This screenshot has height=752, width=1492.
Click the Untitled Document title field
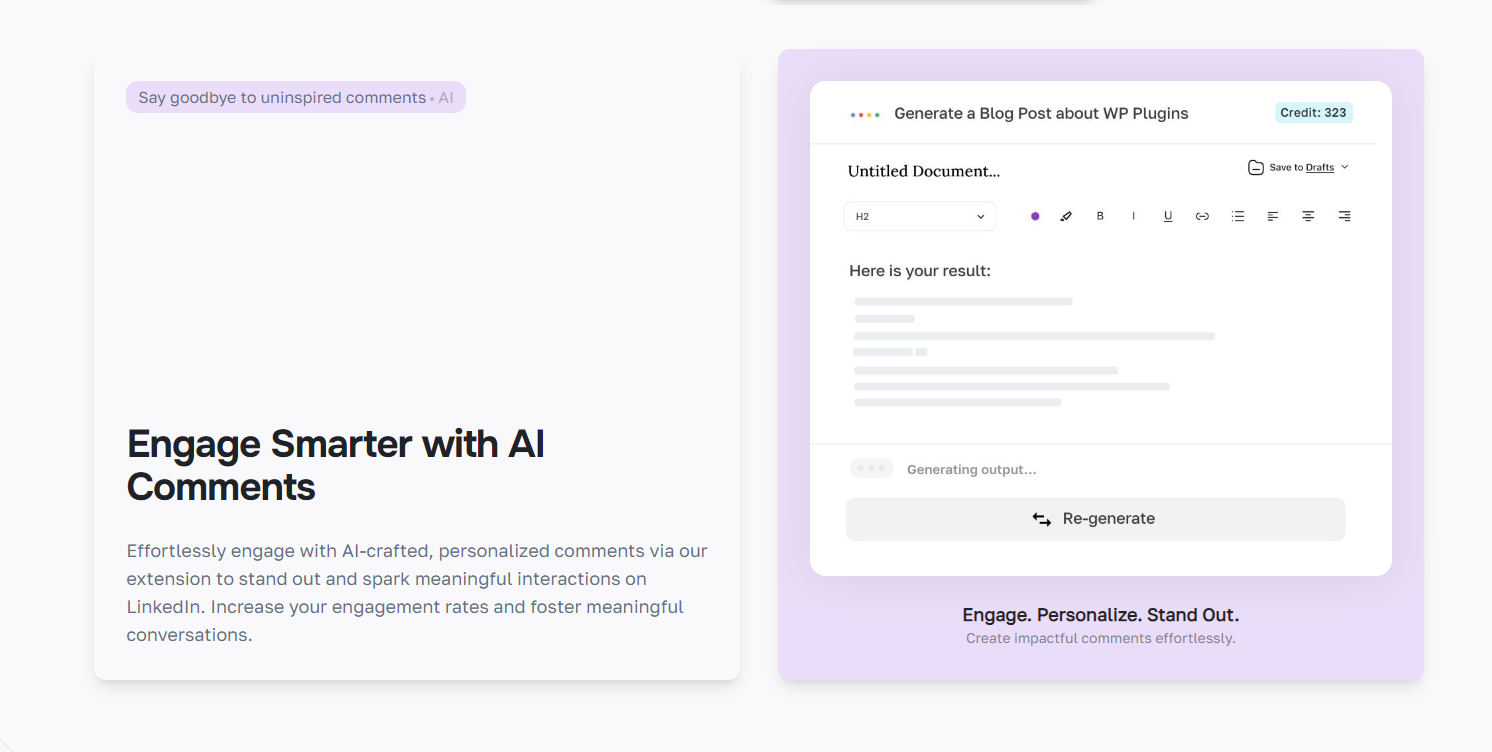click(x=923, y=170)
